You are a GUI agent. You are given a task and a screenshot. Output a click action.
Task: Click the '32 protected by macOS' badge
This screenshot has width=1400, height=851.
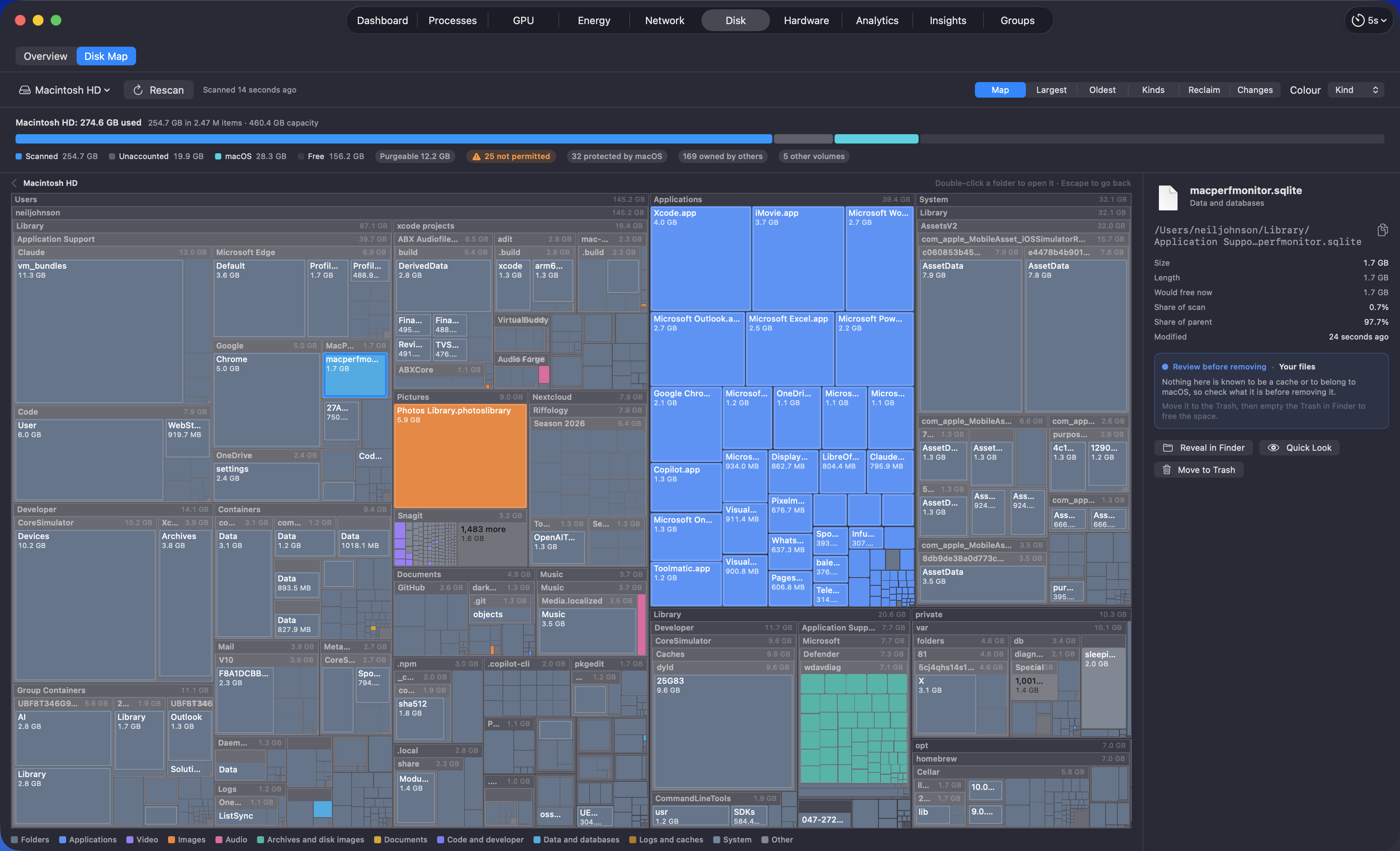(616, 156)
